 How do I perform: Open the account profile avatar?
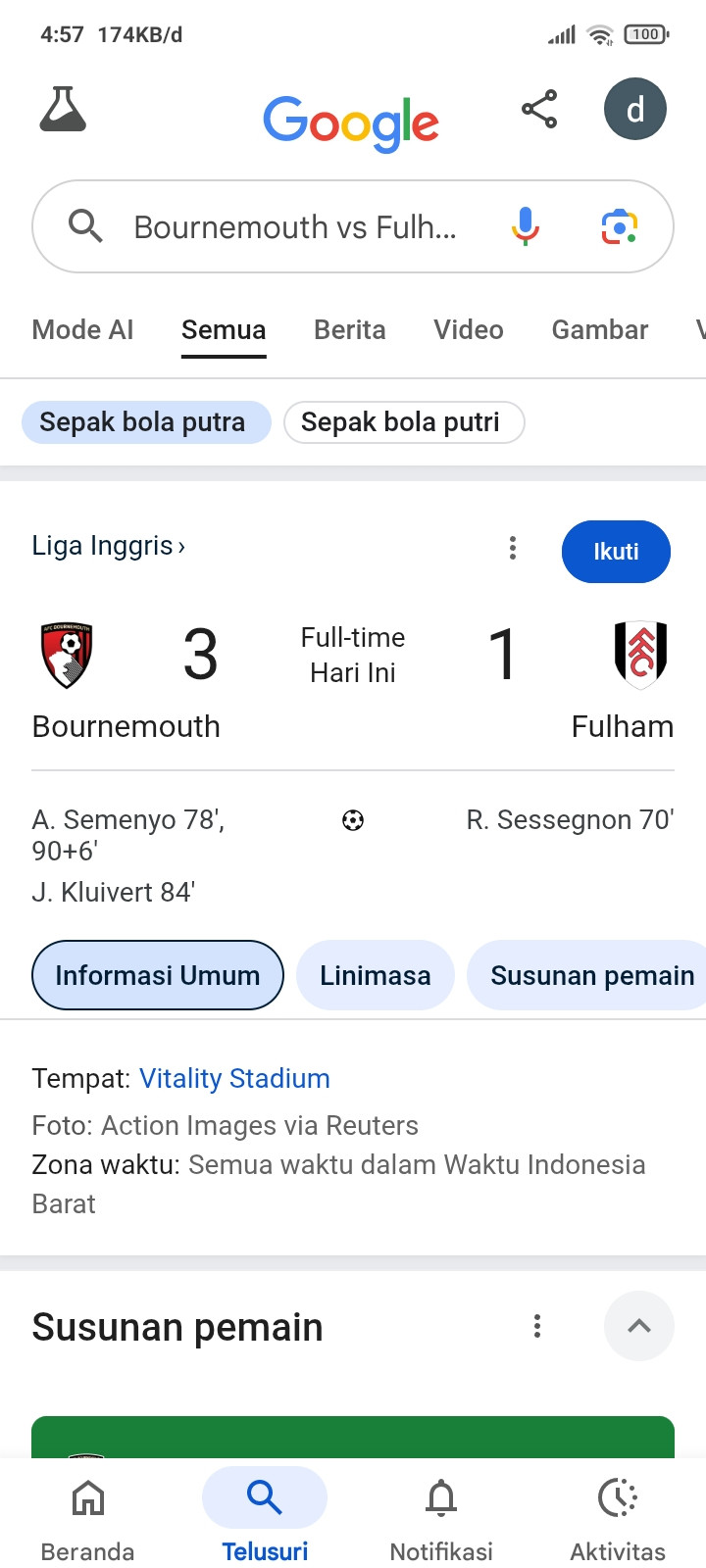pyautogui.click(x=634, y=109)
